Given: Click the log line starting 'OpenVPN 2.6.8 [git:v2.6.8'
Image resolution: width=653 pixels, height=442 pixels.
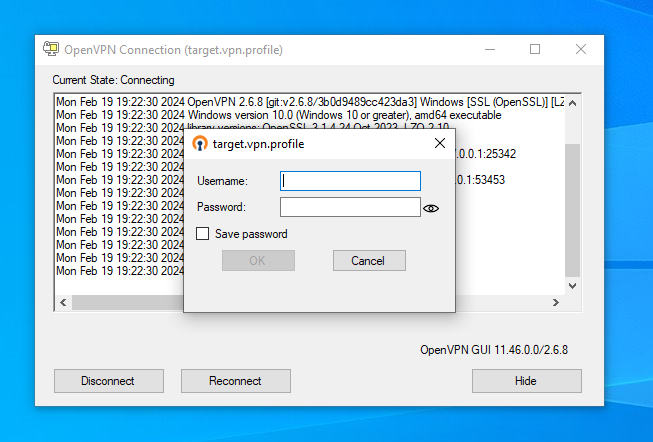Looking at the screenshot, I should point(310,102).
